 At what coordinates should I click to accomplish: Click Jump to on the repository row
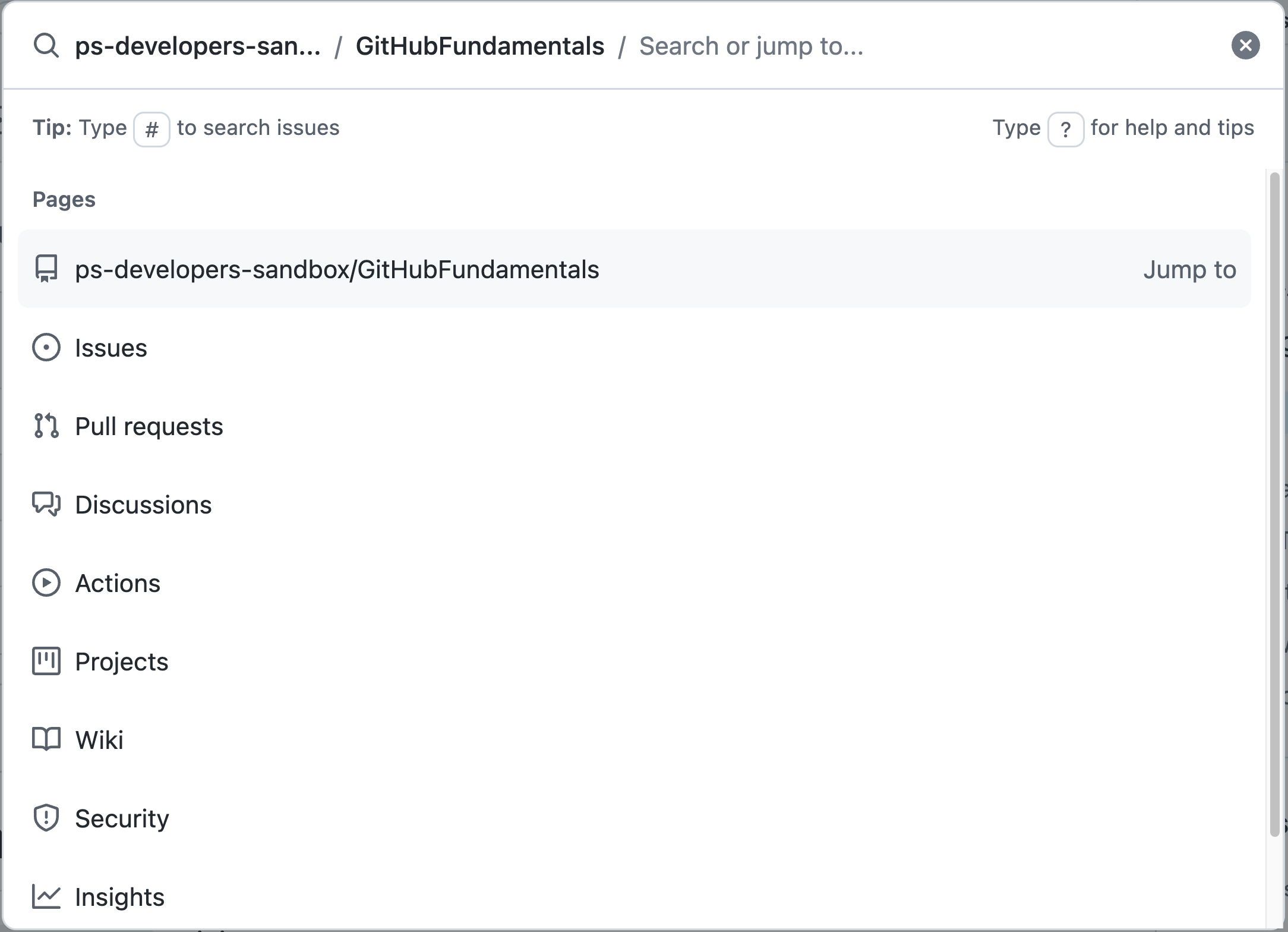coord(1189,270)
